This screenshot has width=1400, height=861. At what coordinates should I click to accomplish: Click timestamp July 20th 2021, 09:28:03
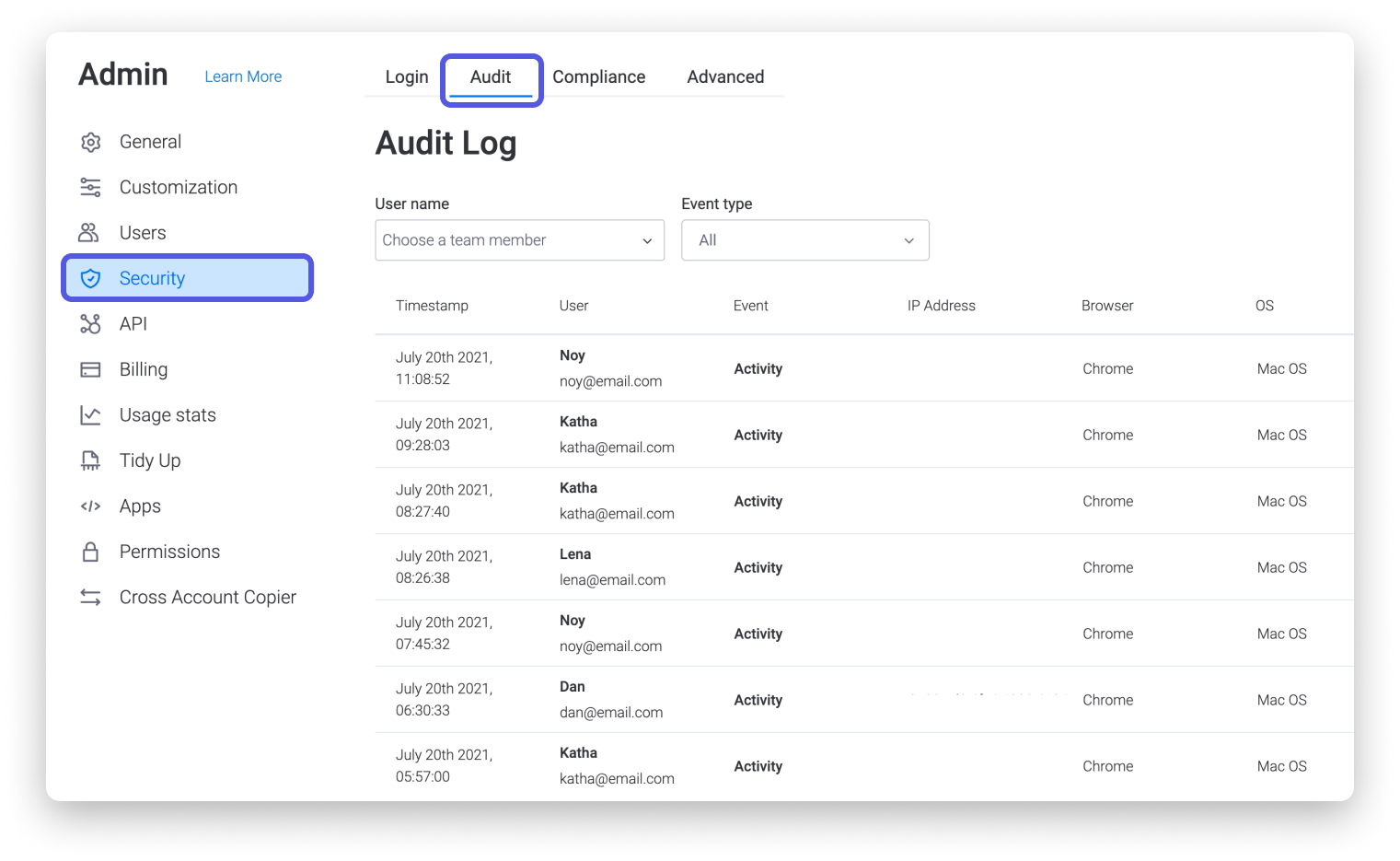pos(445,435)
